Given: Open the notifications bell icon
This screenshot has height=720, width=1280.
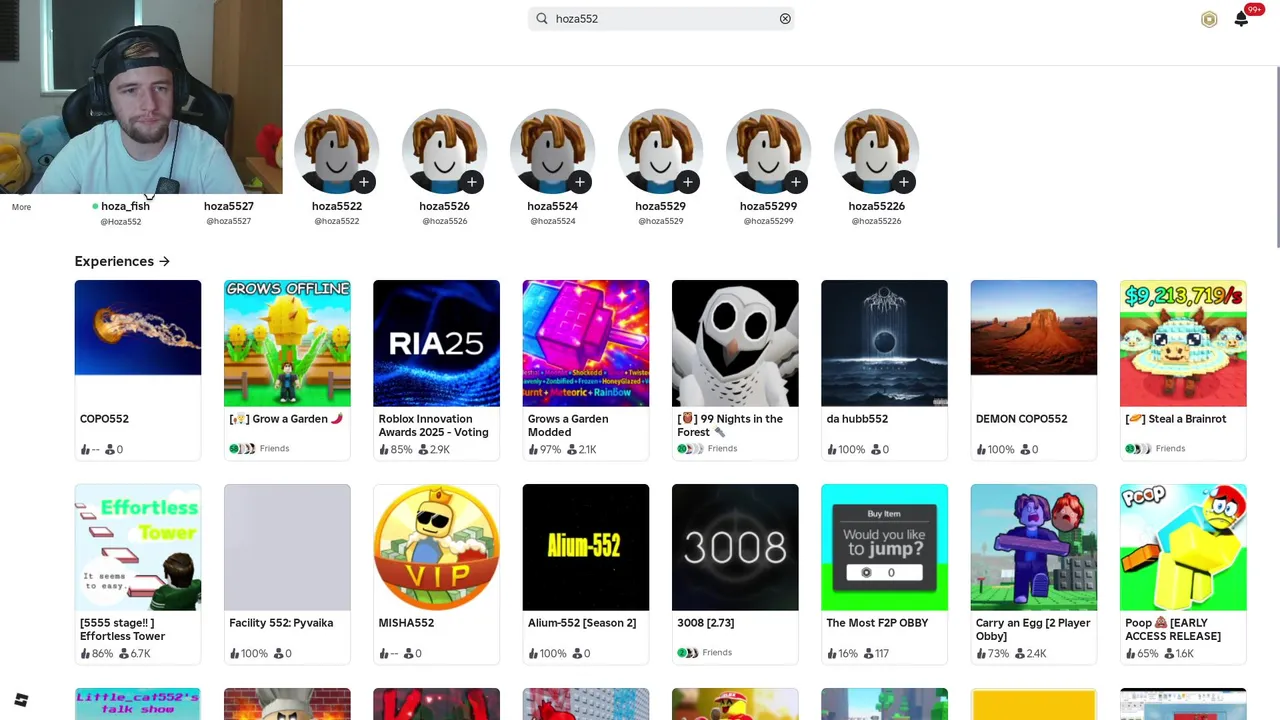Looking at the screenshot, I should click(1241, 19).
